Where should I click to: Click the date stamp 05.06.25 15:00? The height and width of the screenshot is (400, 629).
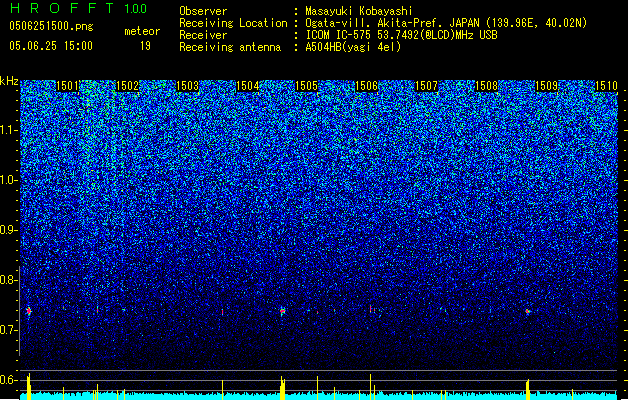(x=51, y=46)
